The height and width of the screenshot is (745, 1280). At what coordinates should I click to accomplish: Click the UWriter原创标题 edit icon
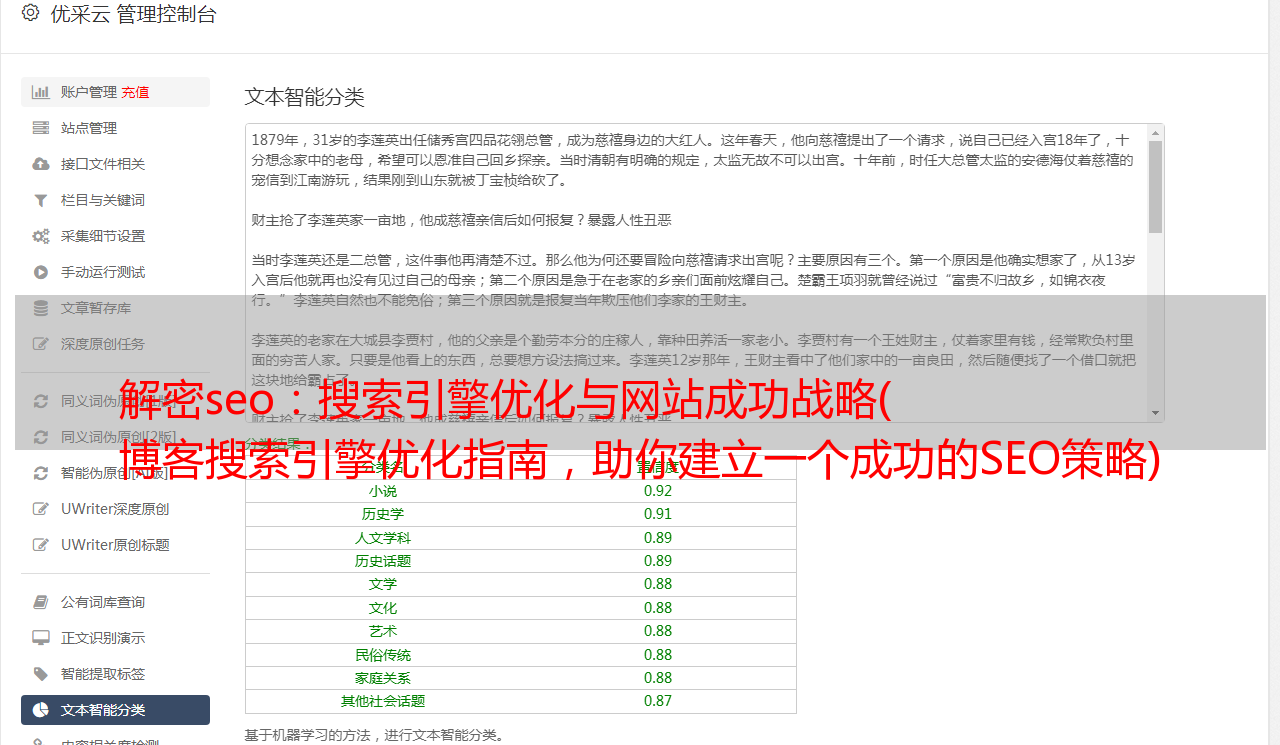(41, 545)
